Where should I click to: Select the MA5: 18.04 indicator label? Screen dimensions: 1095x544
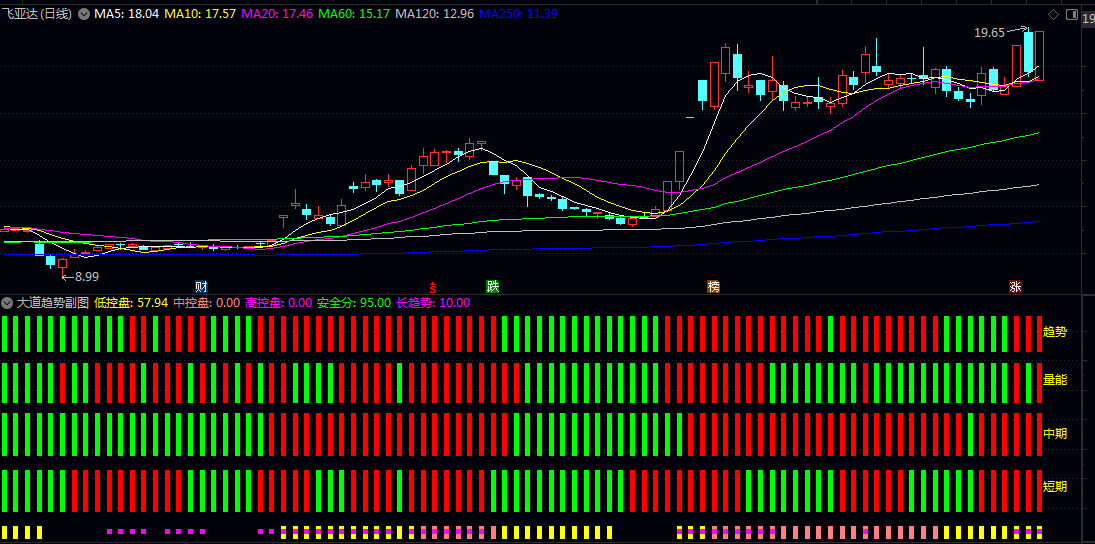pyautogui.click(x=126, y=14)
